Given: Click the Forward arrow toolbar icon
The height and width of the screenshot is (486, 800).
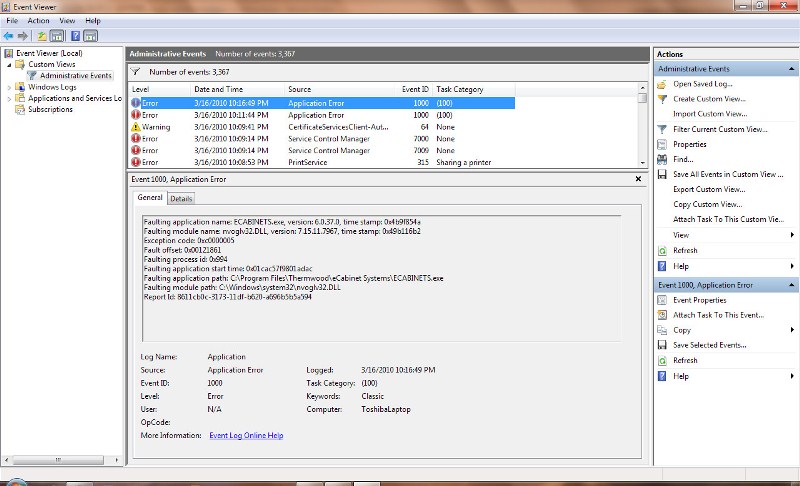Looking at the screenshot, I should pos(22,36).
